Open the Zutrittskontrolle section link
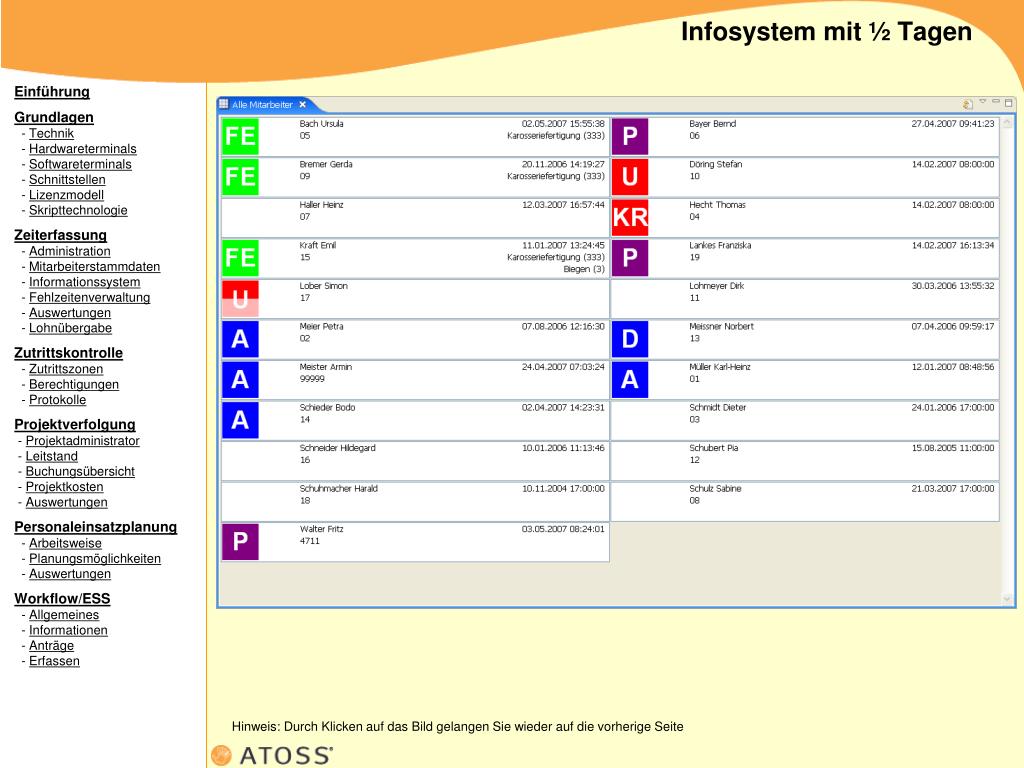 point(69,353)
